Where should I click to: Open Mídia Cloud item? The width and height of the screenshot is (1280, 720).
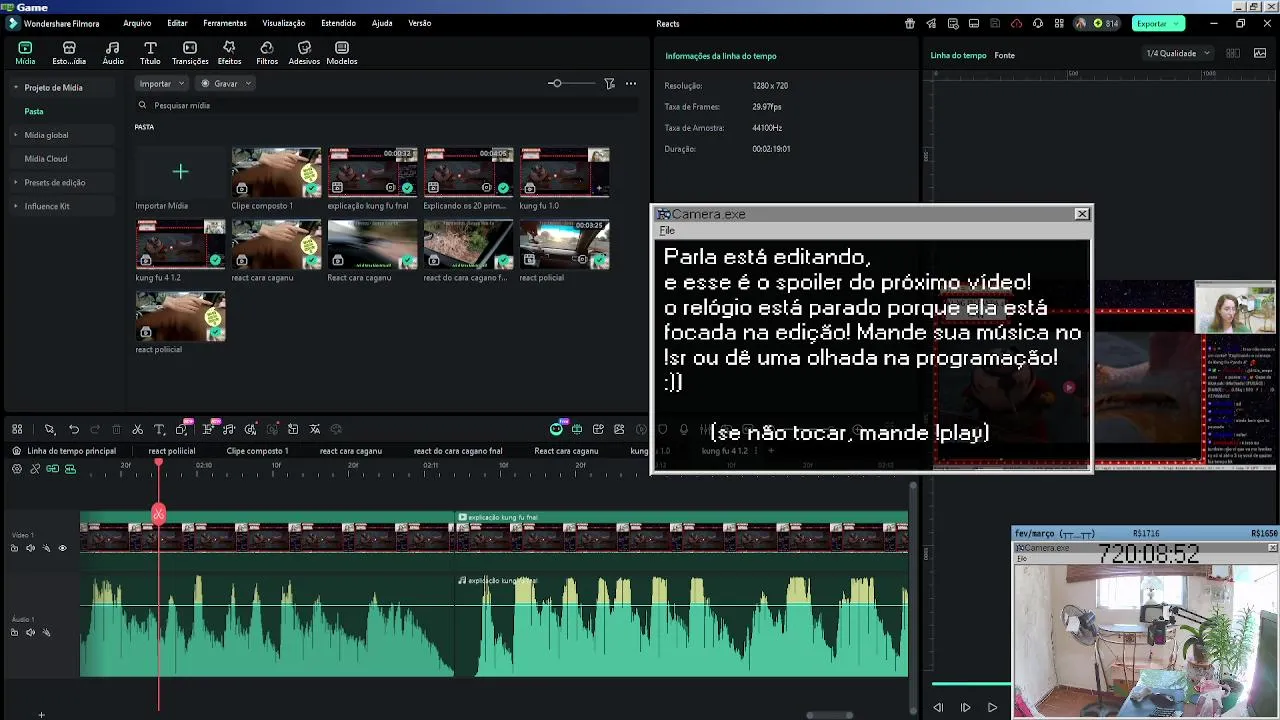46,159
